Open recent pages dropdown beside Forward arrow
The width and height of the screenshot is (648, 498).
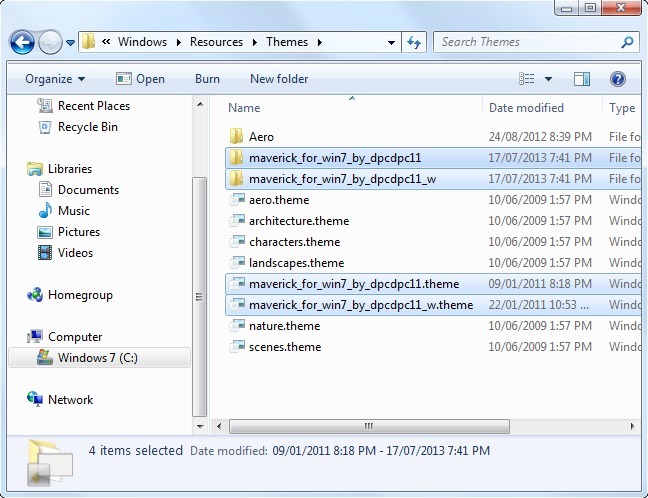pos(70,43)
